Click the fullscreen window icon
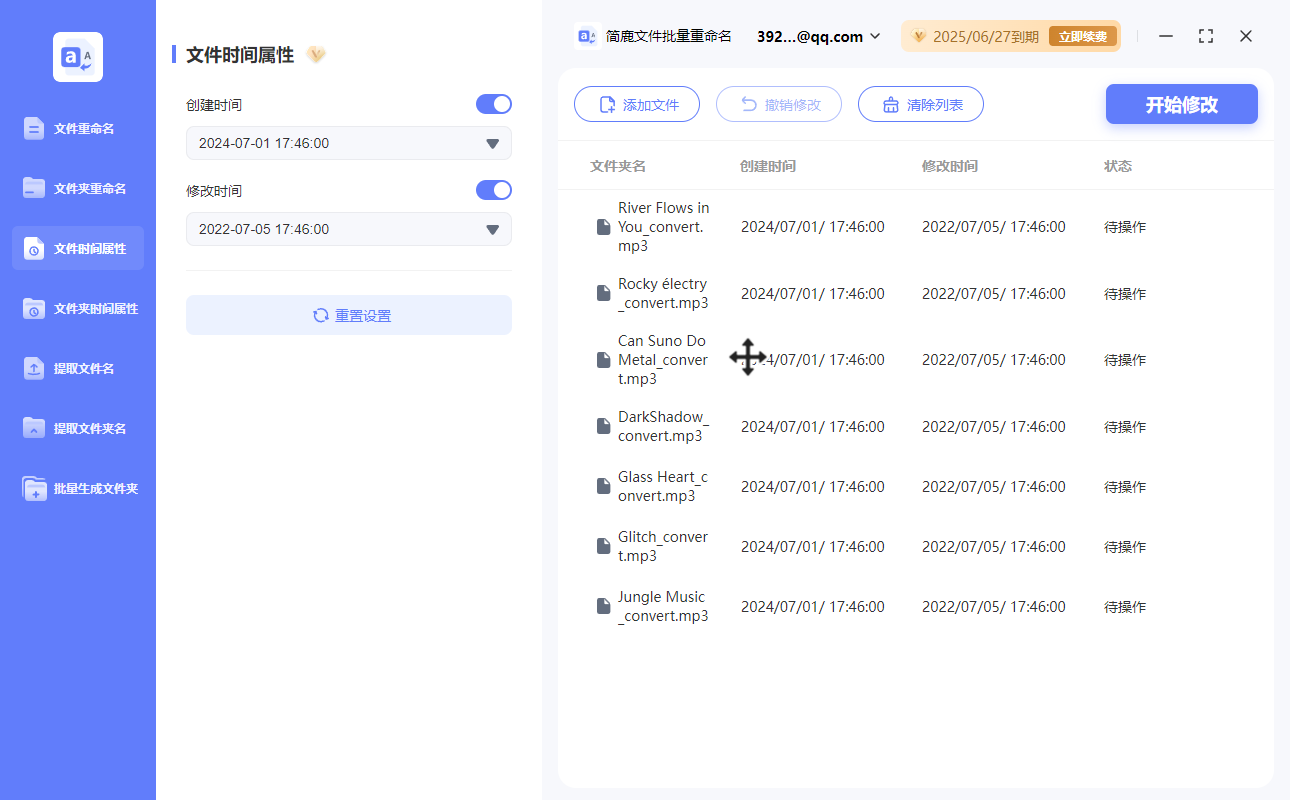The height and width of the screenshot is (800, 1290). pyautogui.click(x=1206, y=36)
